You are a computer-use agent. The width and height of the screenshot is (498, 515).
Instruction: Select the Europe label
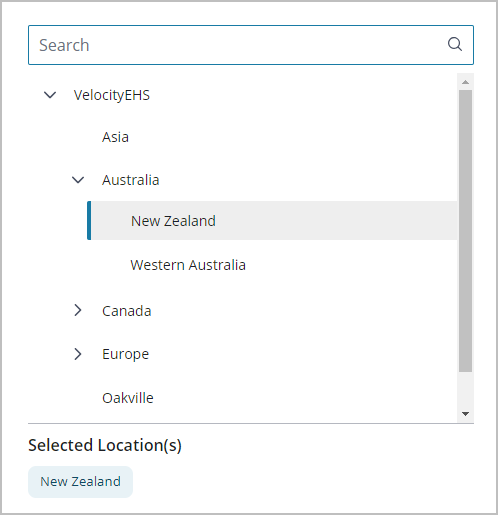point(125,354)
